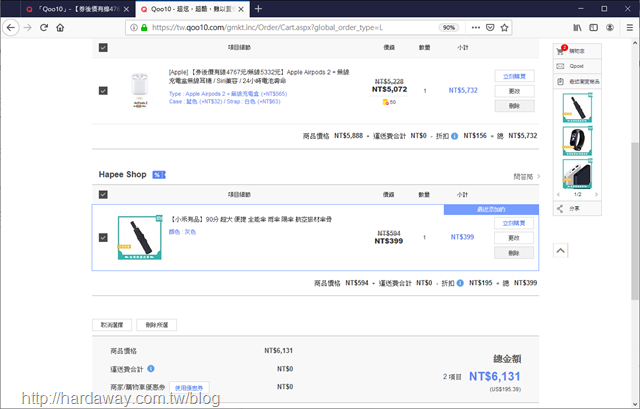Open Apple Airpods 2 product title link
The width and height of the screenshot is (640, 409).
pyautogui.click(x=259, y=76)
